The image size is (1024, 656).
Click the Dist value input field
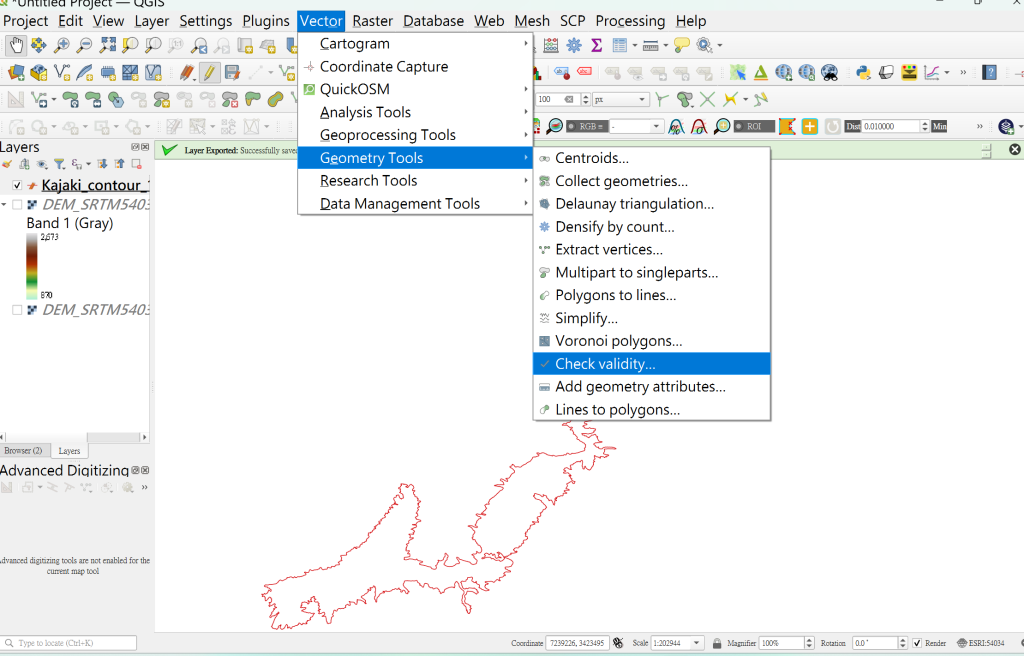(x=891, y=126)
